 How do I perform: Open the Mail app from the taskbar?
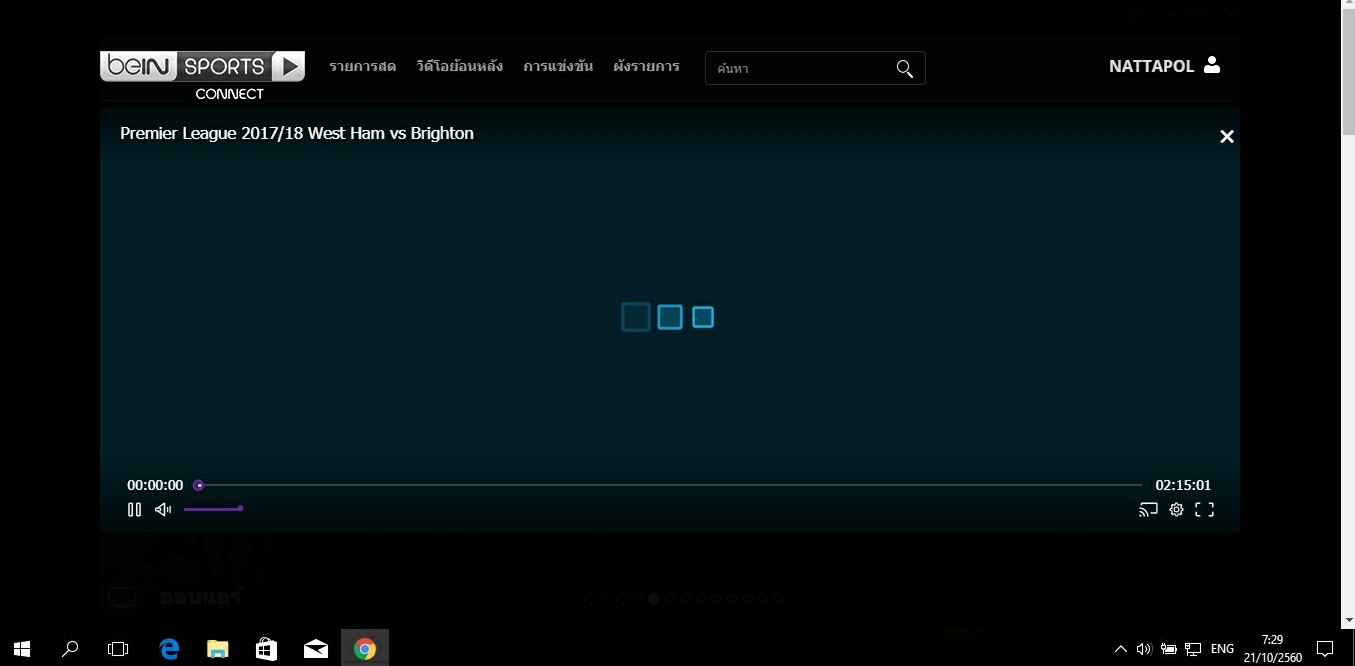315,648
